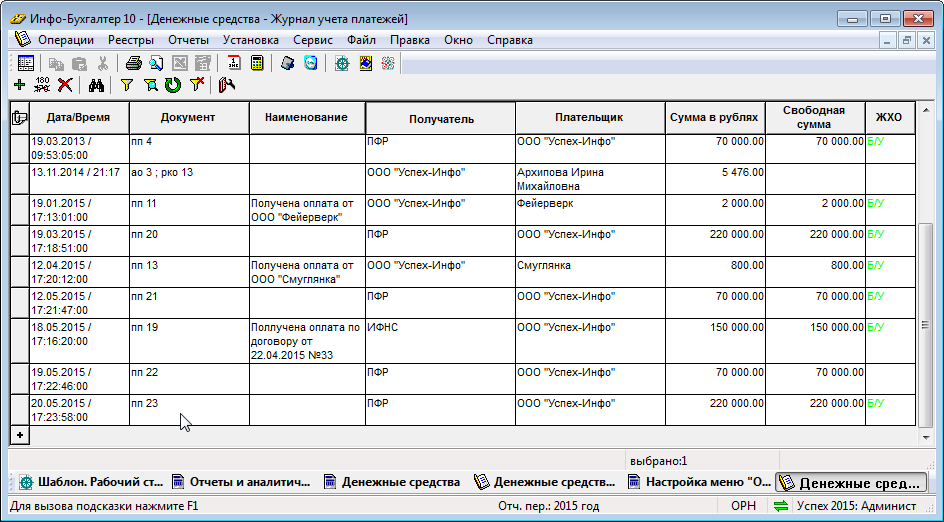Click the yellow funnel Filter icon
The height and width of the screenshot is (522, 944).
126,85
